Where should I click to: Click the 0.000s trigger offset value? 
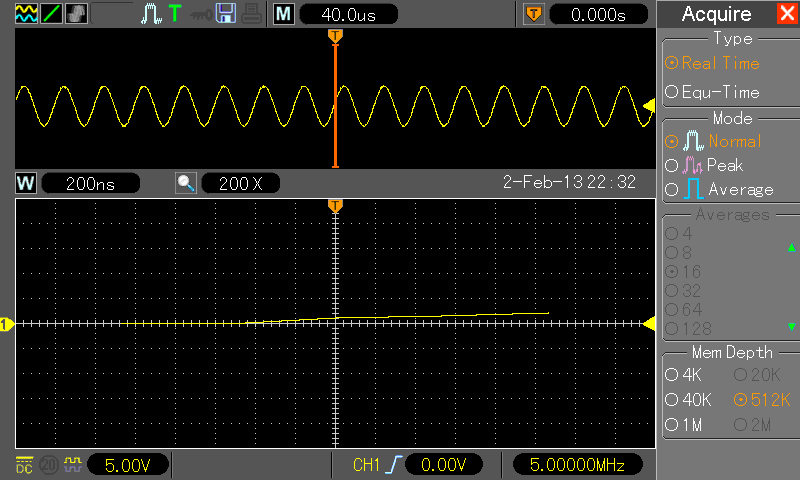click(598, 14)
